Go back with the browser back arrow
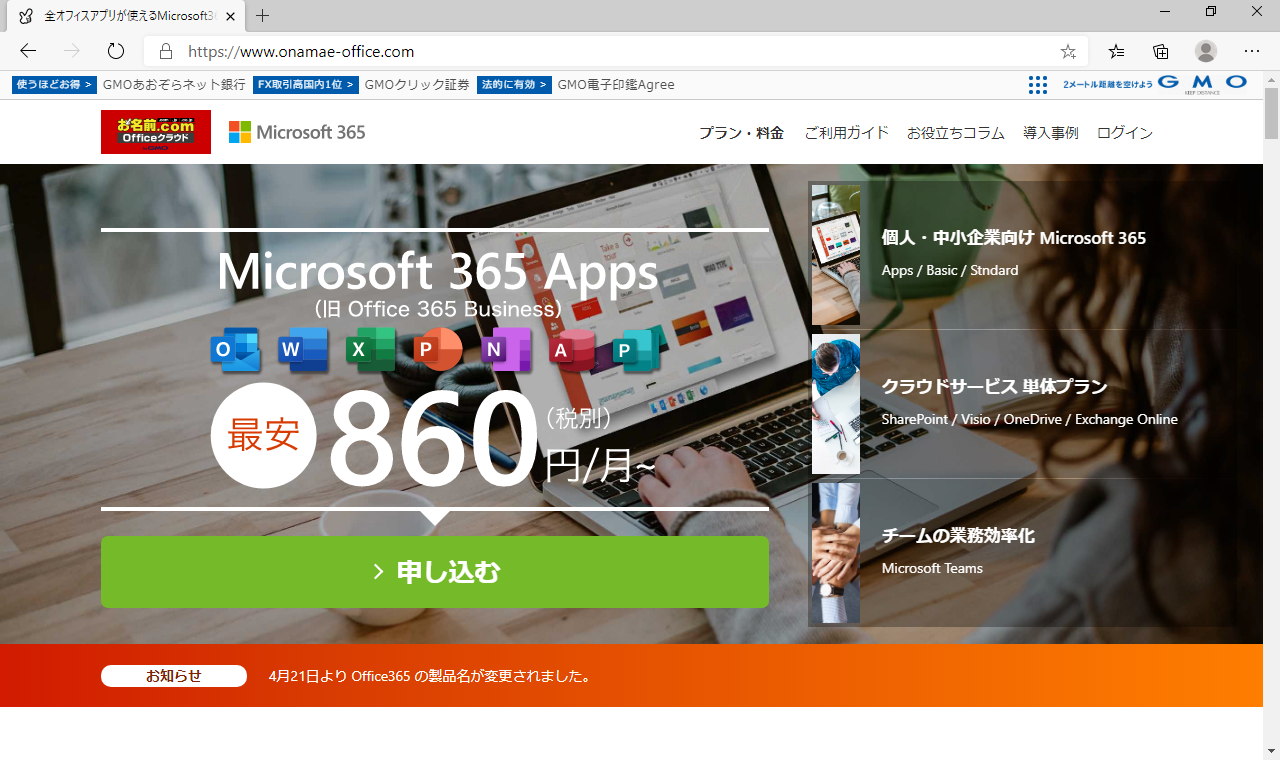1280x760 pixels. coord(28,51)
